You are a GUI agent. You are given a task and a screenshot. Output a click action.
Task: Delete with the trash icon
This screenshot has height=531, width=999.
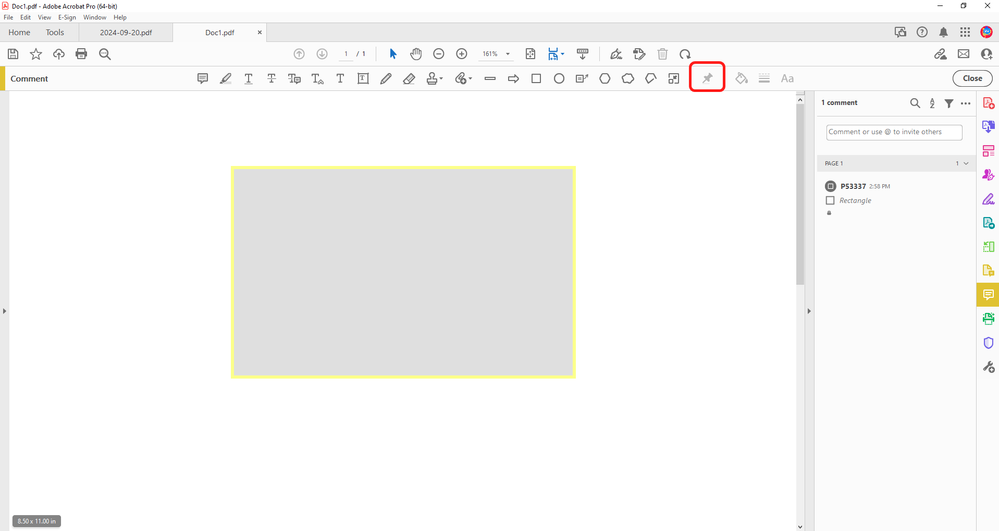pos(663,54)
